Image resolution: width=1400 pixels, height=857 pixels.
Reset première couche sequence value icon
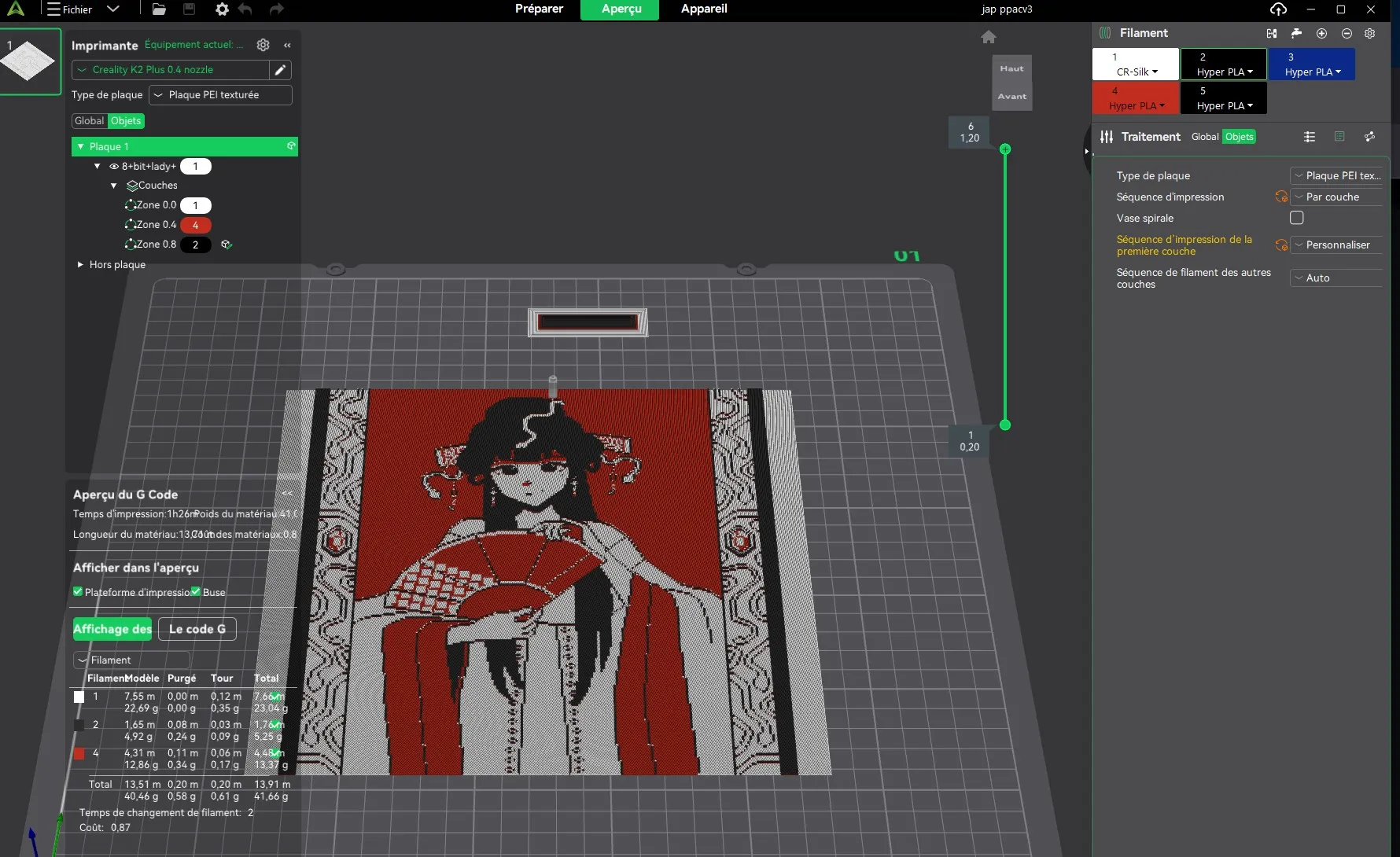pyautogui.click(x=1281, y=245)
